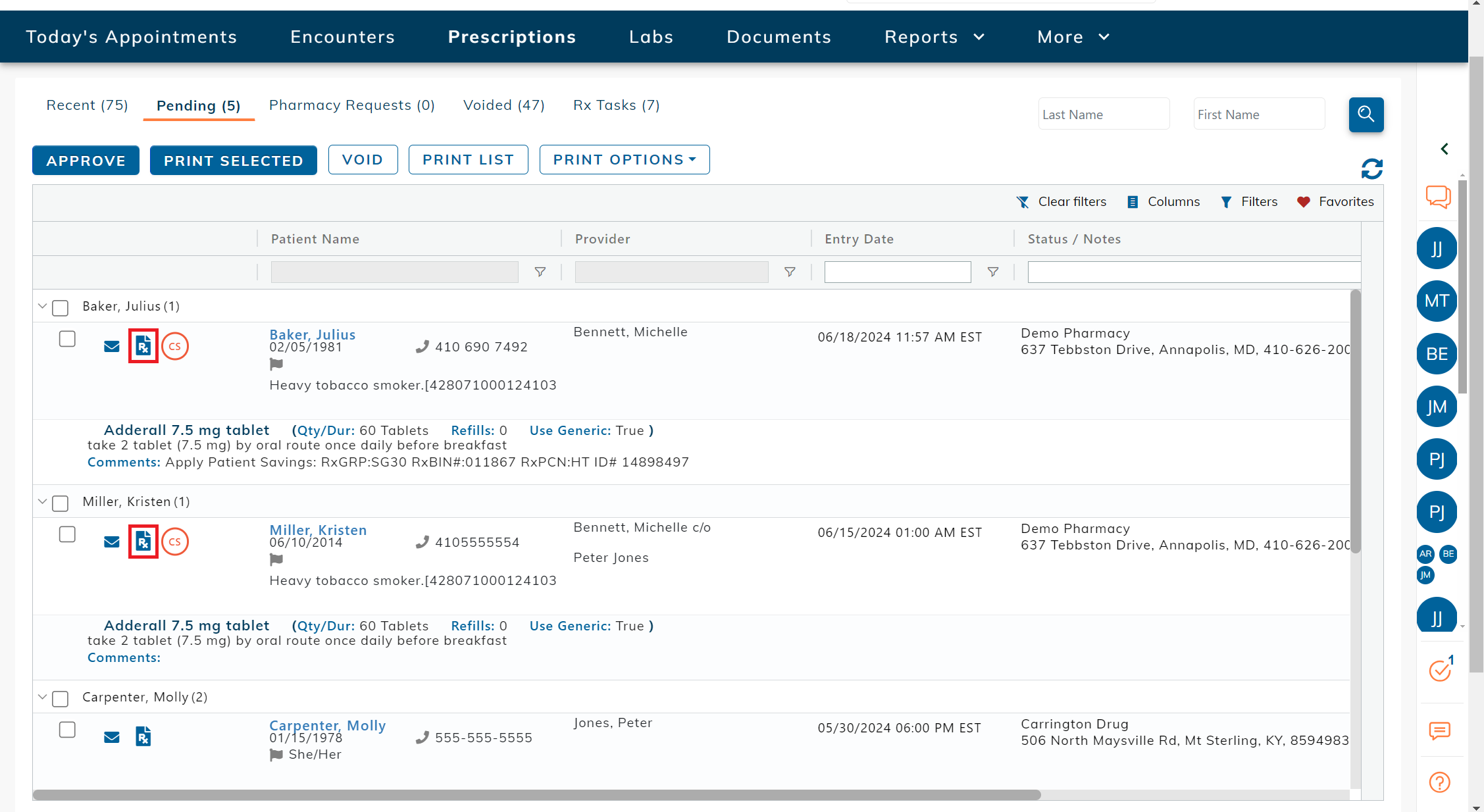Open envelope message icon for Carpenter, Molly
Viewport: 1484px width, 812px height.
[x=112, y=738]
